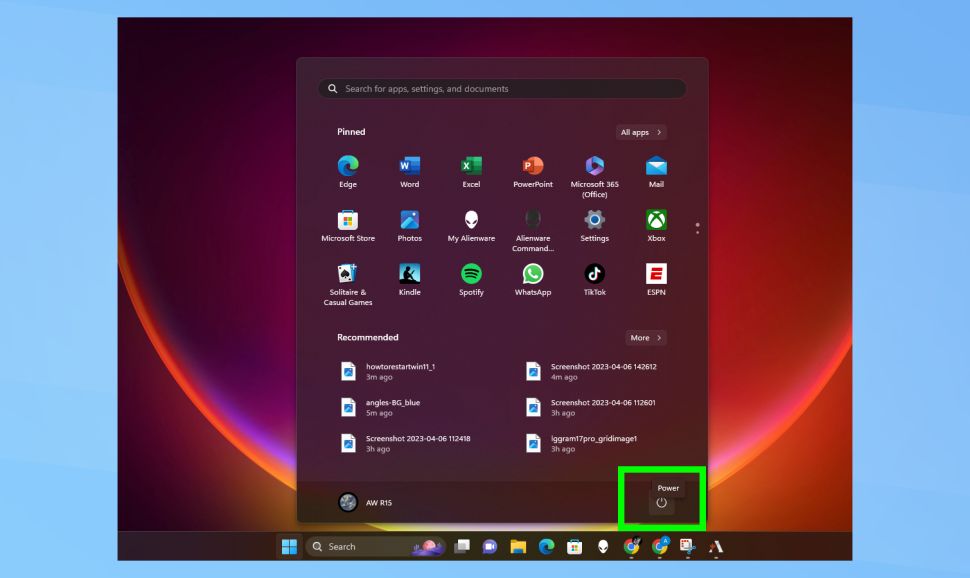Show All apps list
This screenshot has height=578, width=970.
(641, 132)
